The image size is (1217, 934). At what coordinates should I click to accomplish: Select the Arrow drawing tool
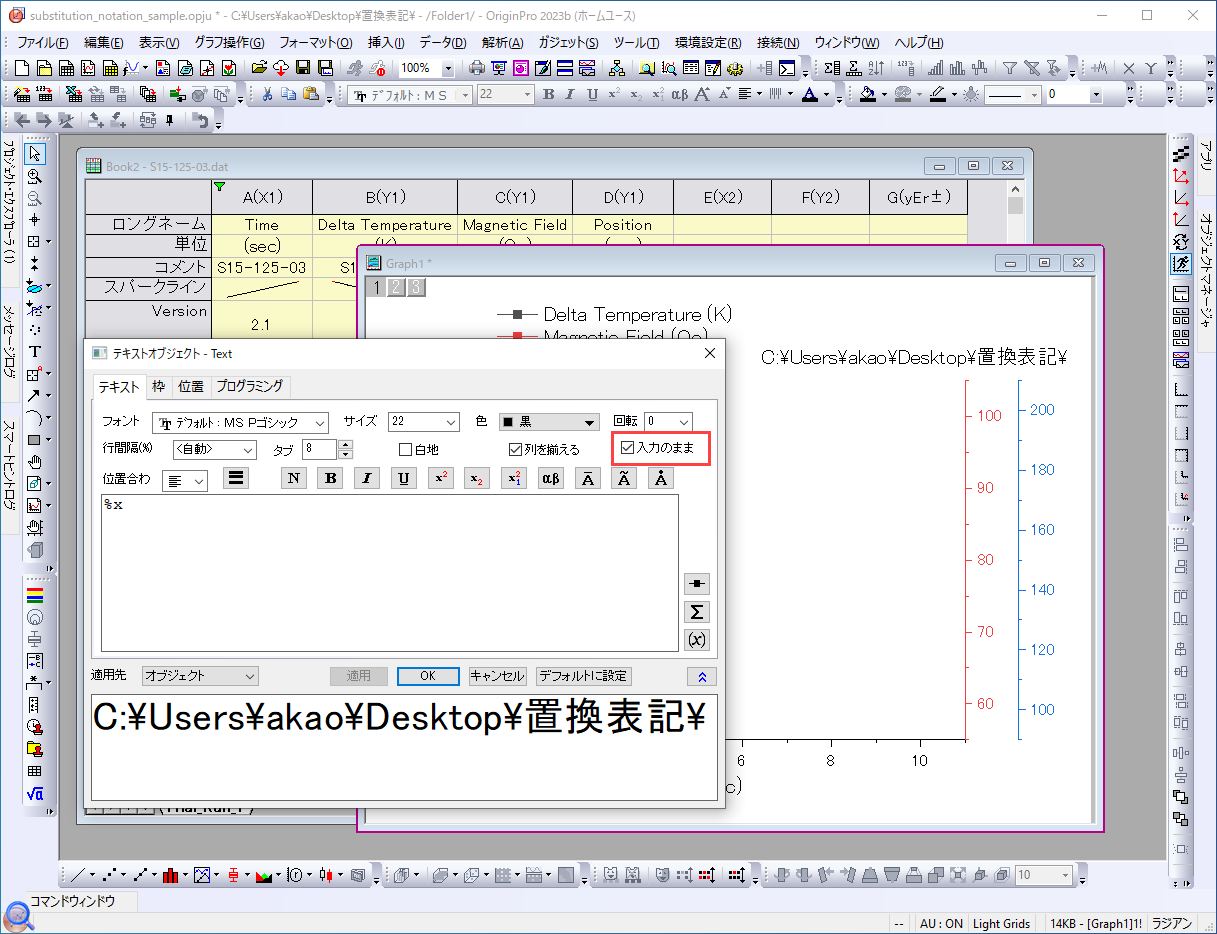coord(34,396)
